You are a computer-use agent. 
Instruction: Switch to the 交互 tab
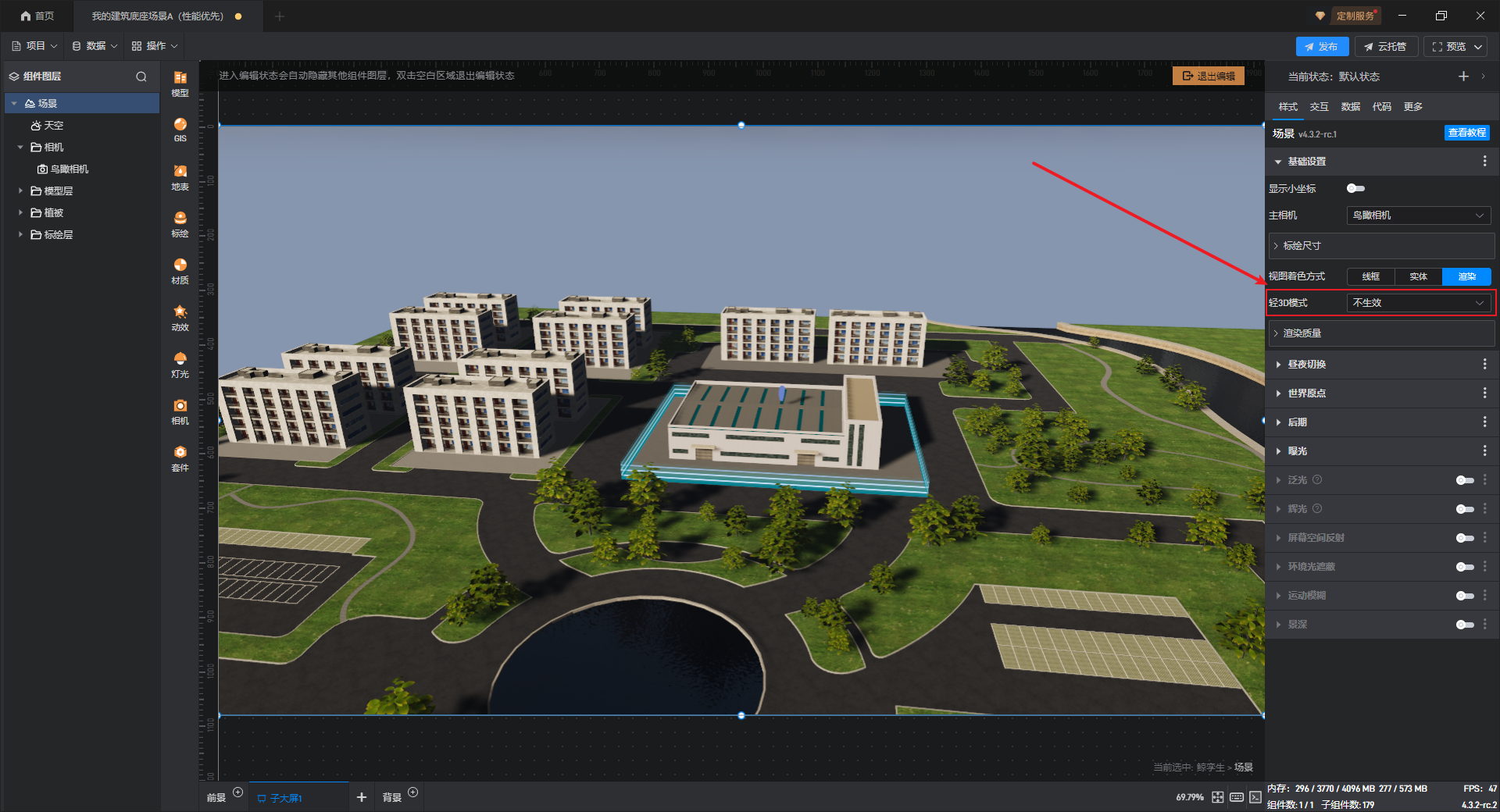pos(1319,107)
